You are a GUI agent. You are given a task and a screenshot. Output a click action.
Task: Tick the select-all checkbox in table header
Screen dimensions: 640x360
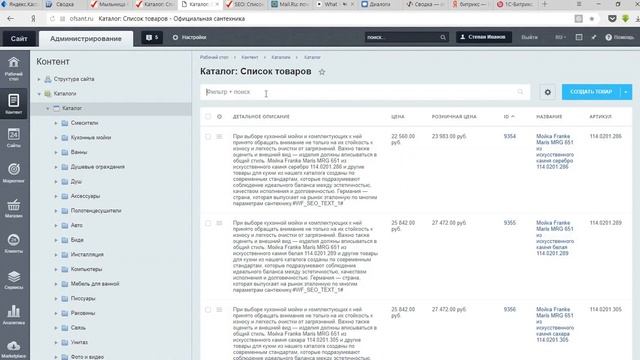pos(208,117)
